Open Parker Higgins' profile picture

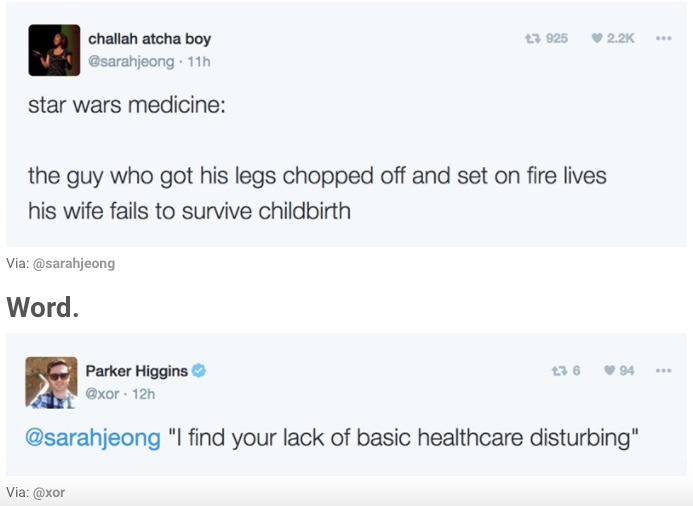click(x=51, y=382)
